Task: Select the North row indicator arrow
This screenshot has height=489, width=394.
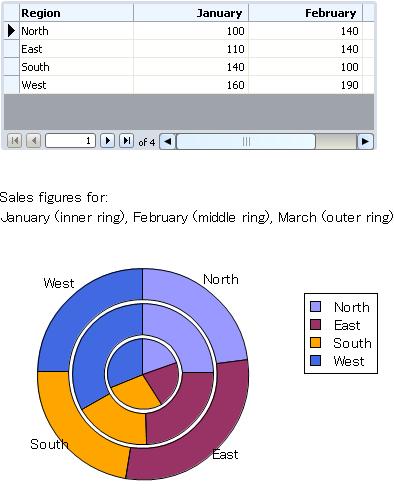Action: (x=11, y=31)
